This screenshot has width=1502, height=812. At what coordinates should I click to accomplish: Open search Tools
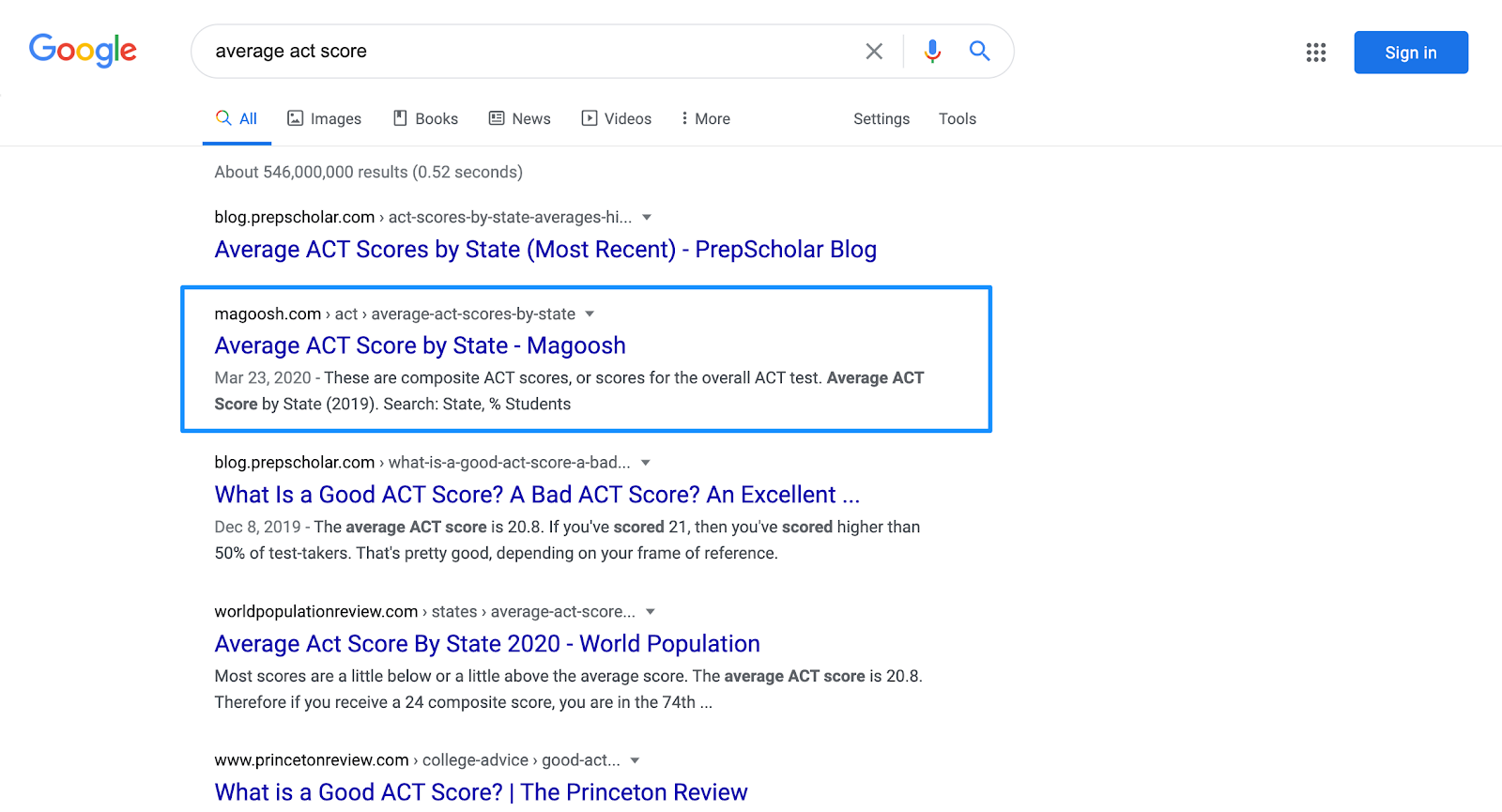pyautogui.click(x=957, y=118)
